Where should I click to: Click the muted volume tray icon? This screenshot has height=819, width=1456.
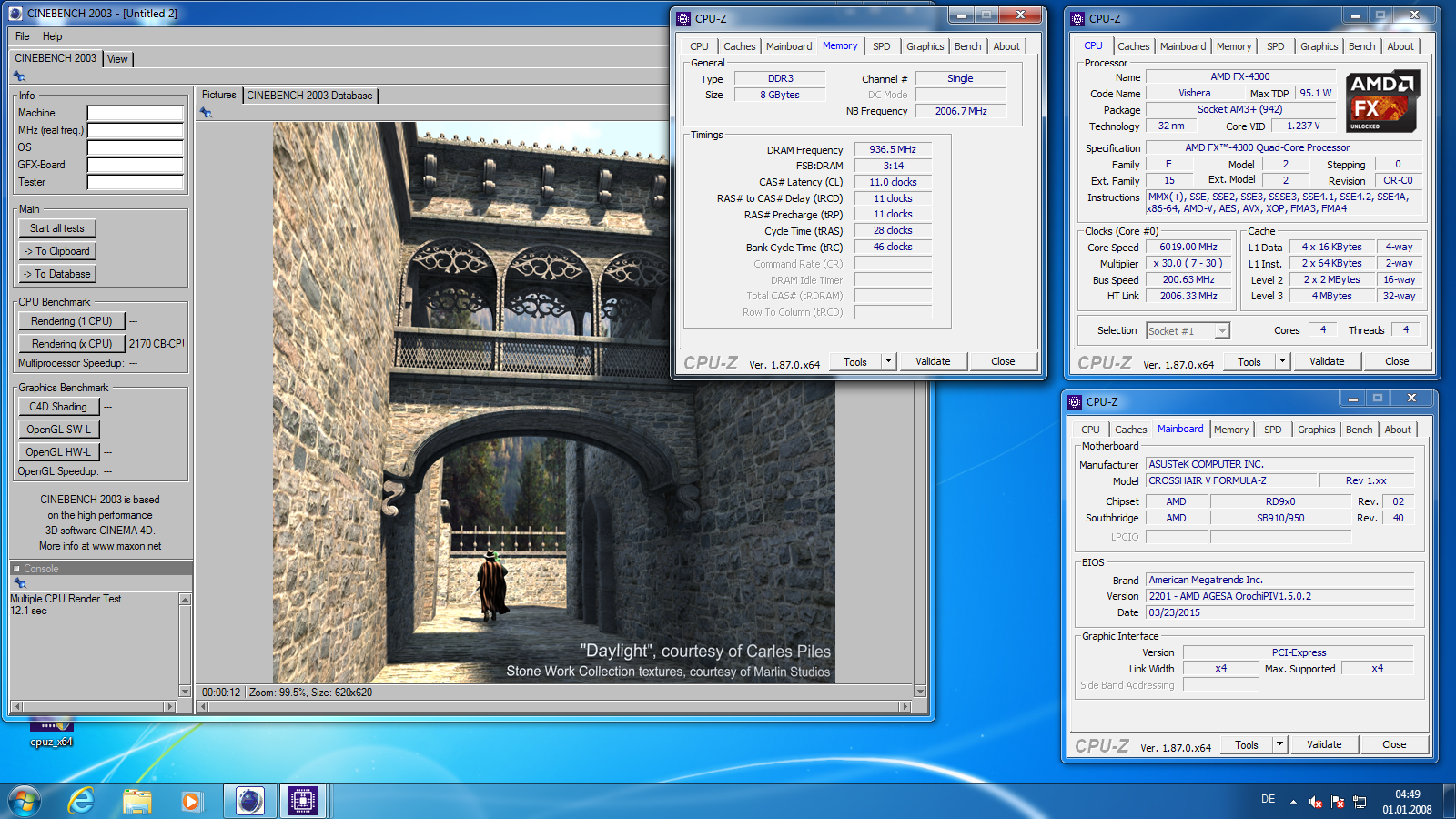click(x=1316, y=802)
